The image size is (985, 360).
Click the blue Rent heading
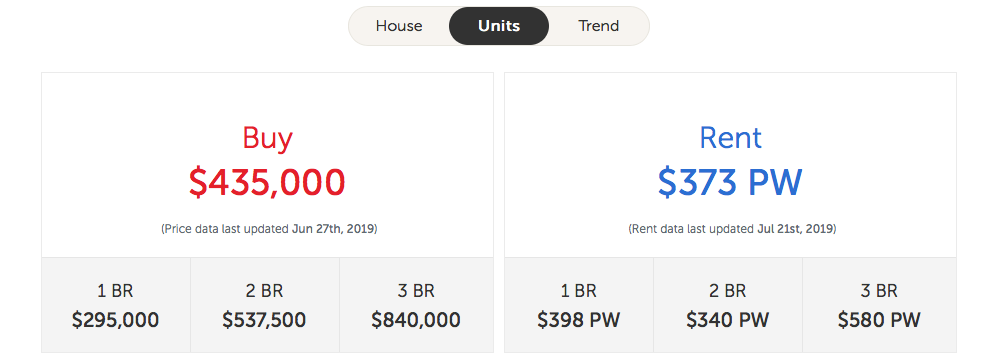[x=731, y=138]
